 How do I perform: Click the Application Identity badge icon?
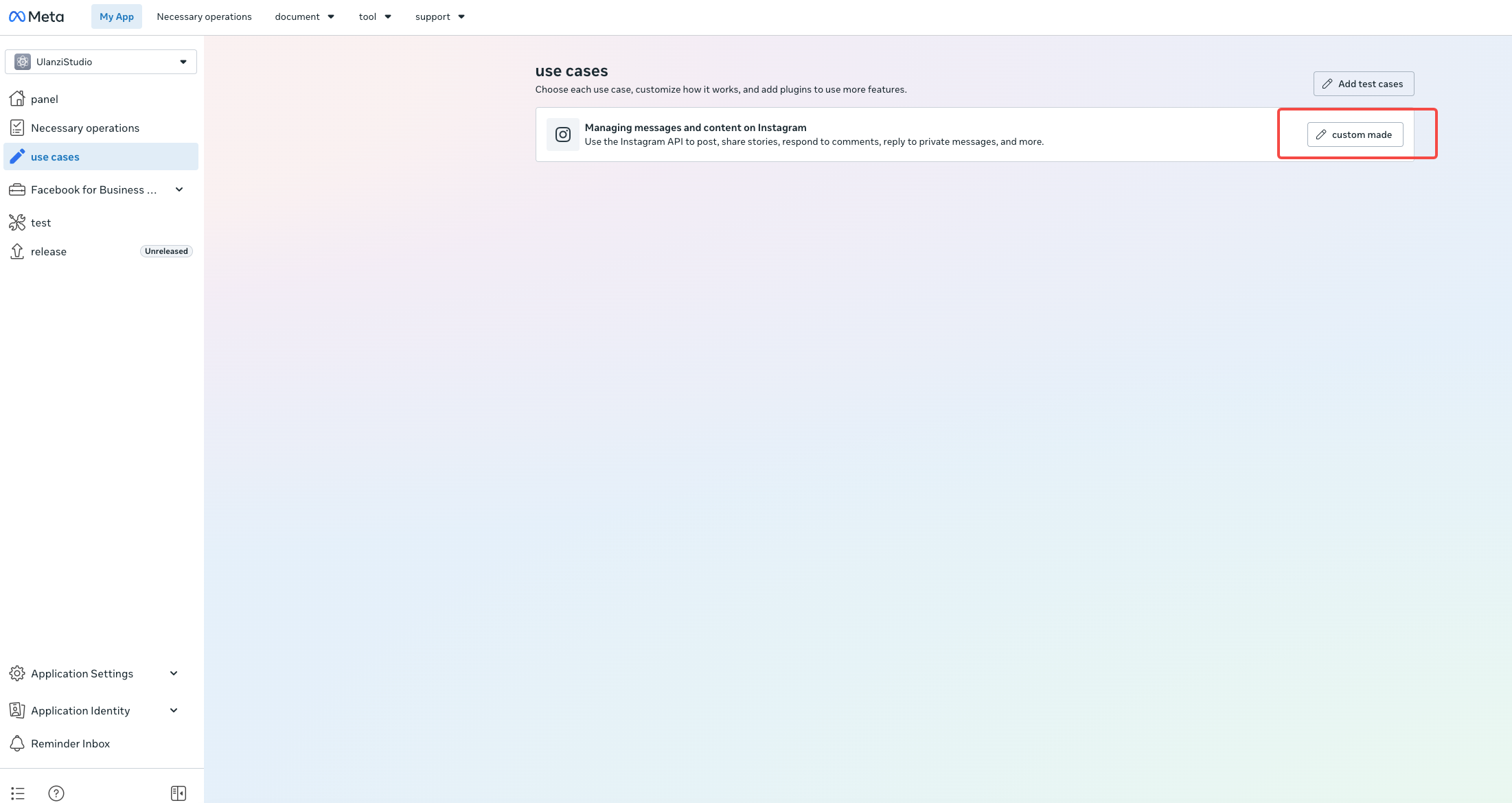pos(17,710)
